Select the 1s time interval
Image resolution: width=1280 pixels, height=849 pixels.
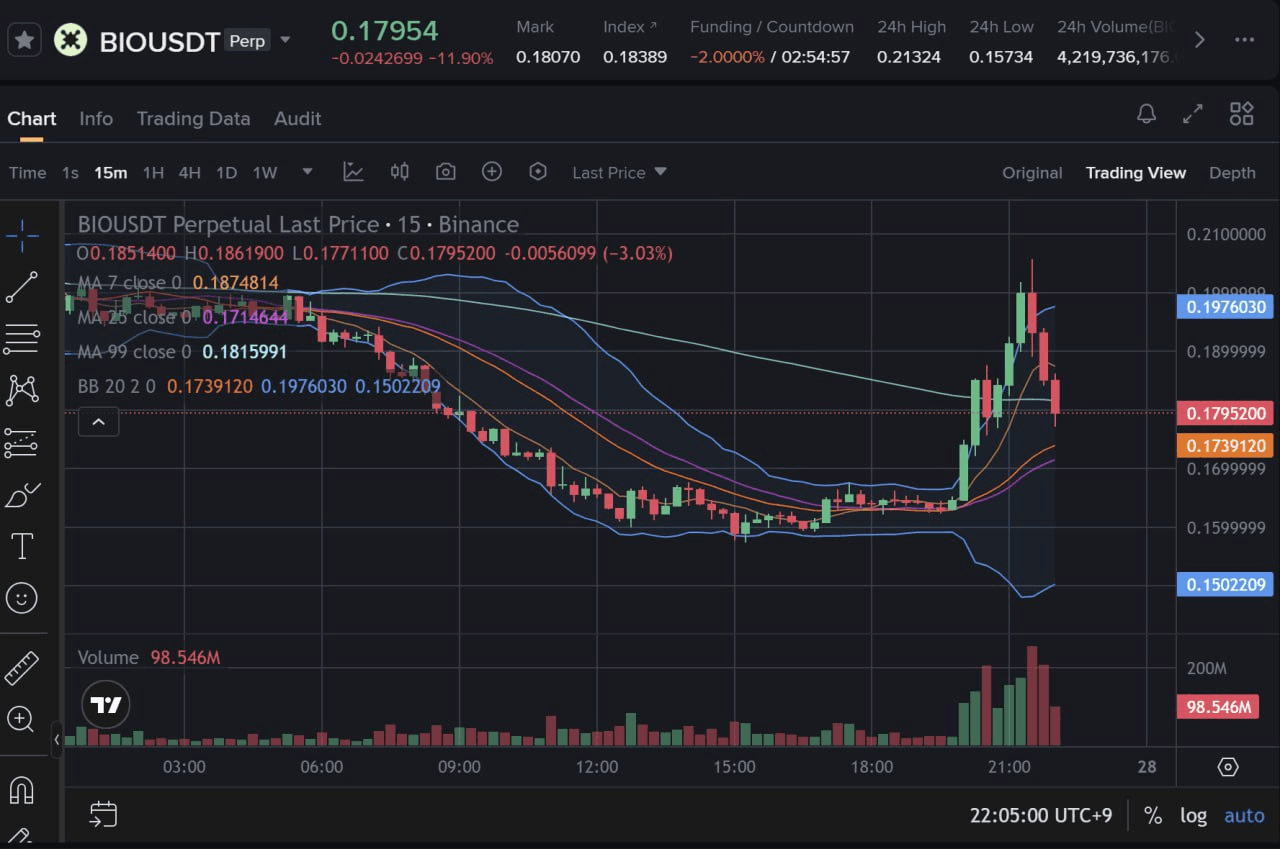[70, 172]
